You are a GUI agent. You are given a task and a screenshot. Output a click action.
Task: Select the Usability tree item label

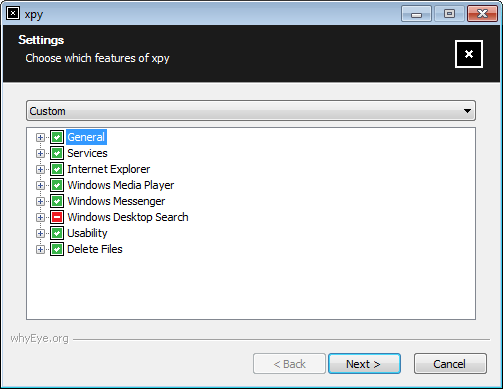[x=87, y=233]
